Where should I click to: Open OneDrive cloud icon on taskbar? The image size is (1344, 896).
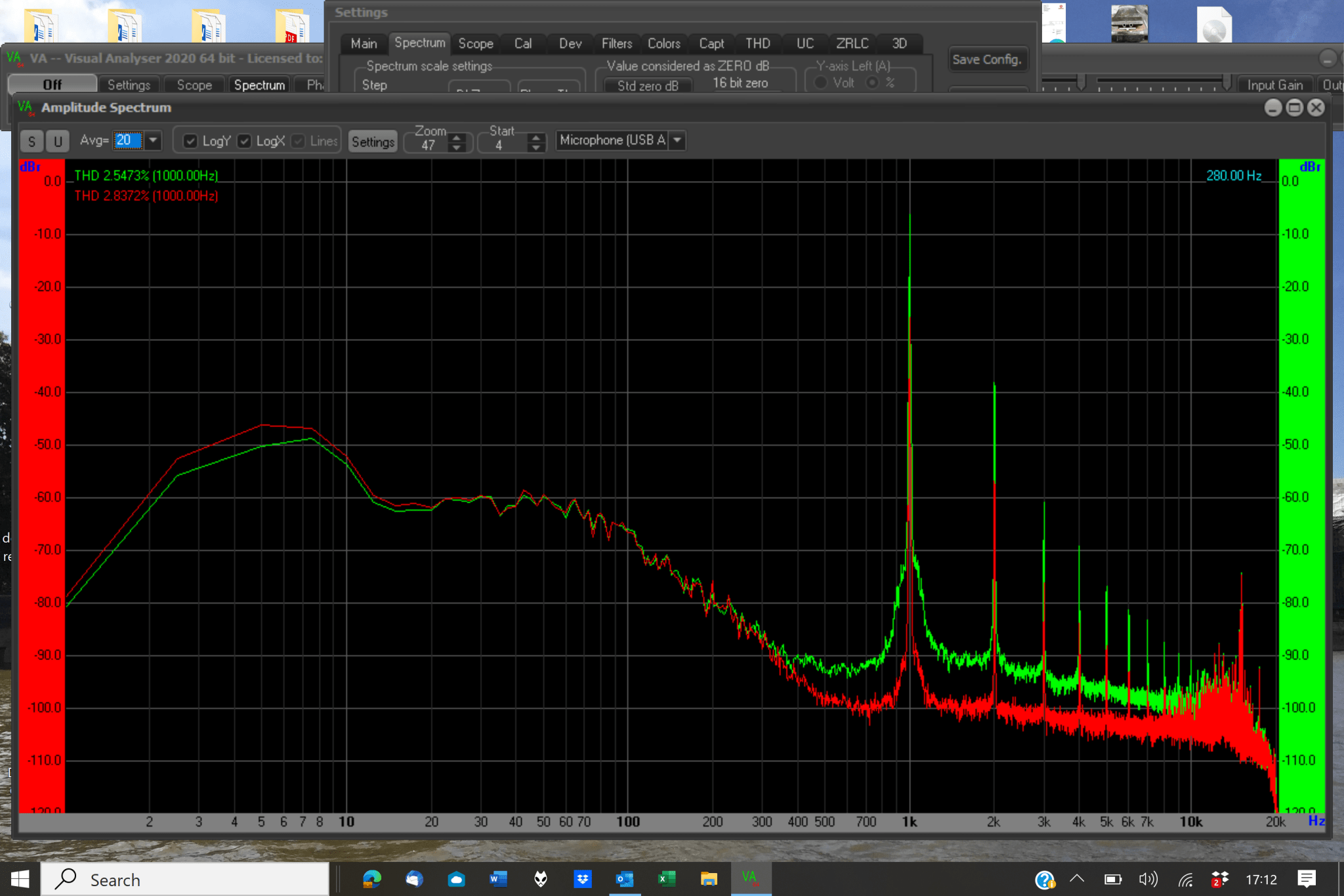point(456,879)
